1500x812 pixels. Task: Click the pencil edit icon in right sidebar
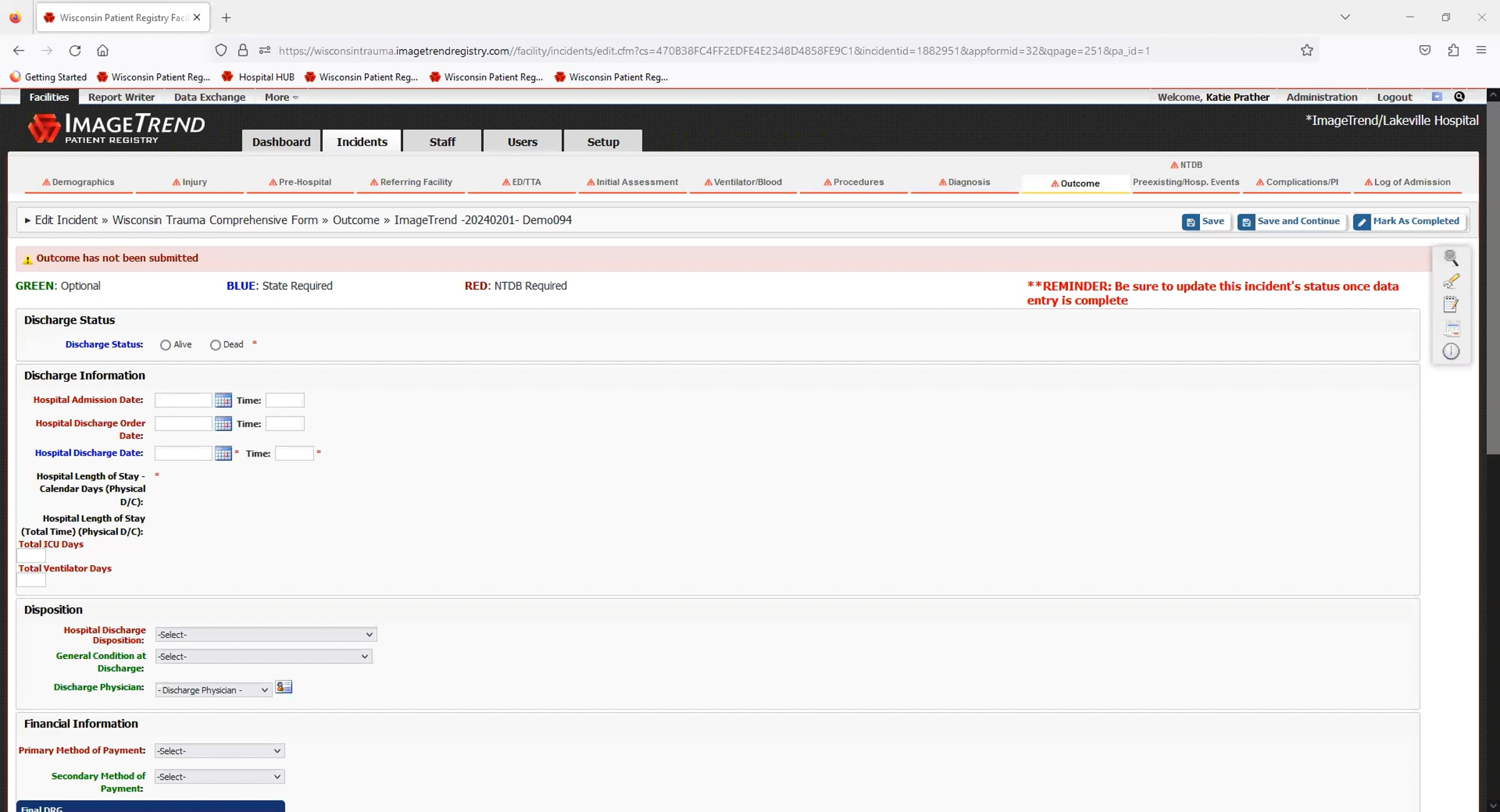click(x=1451, y=281)
